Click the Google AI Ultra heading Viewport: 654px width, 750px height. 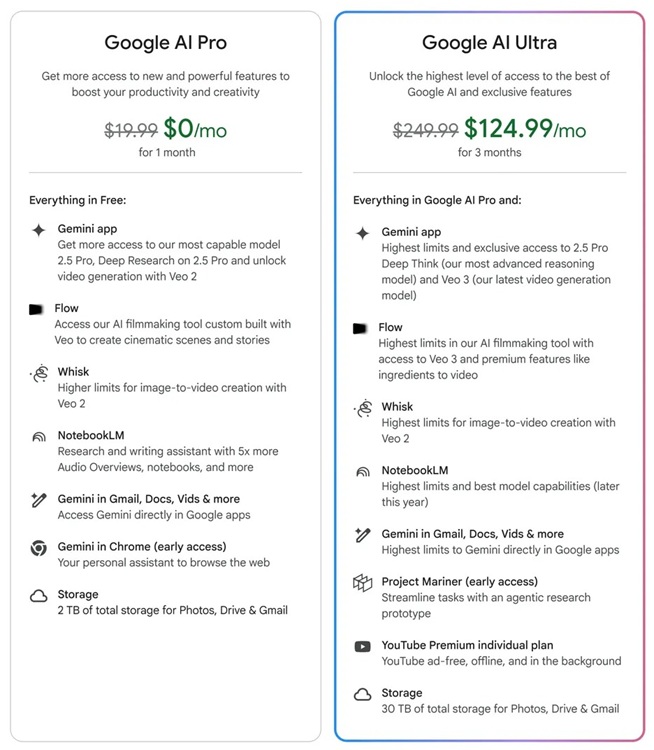tap(489, 43)
